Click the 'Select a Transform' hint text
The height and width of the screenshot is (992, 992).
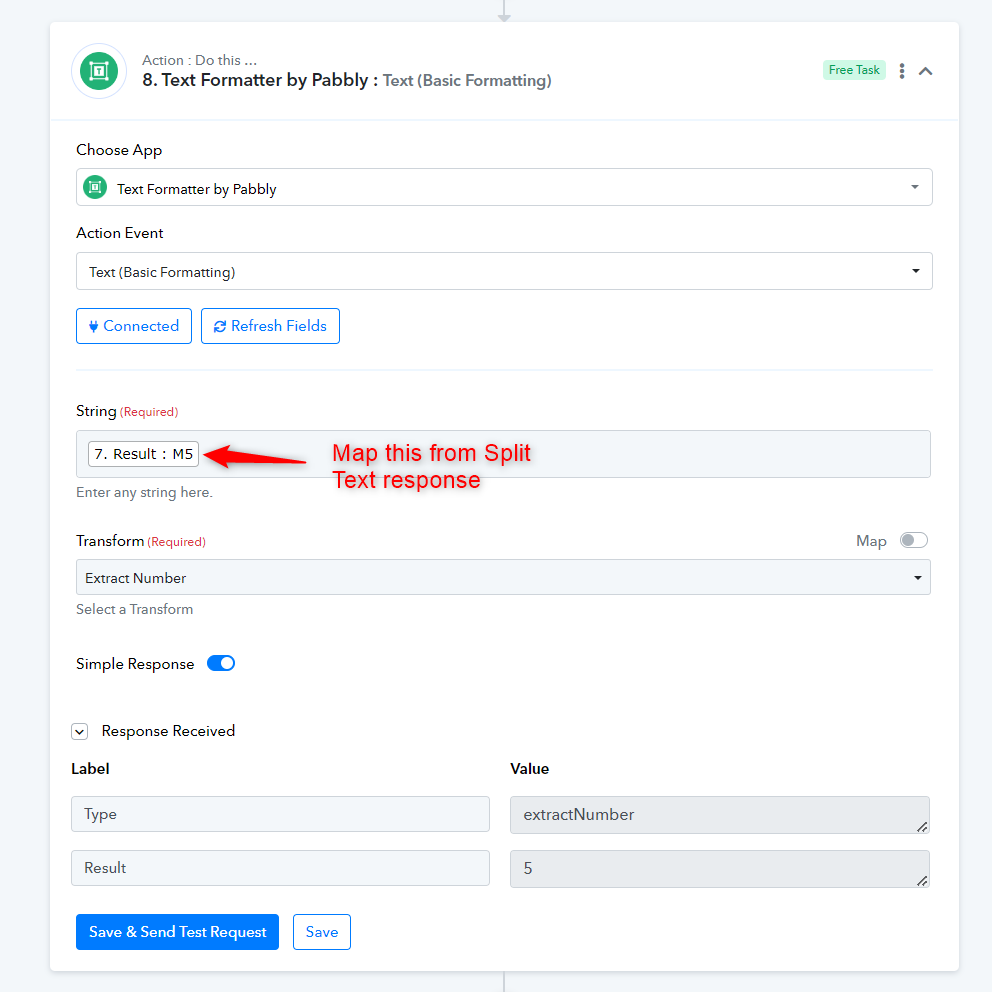pyautogui.click(x=135, y=609)
